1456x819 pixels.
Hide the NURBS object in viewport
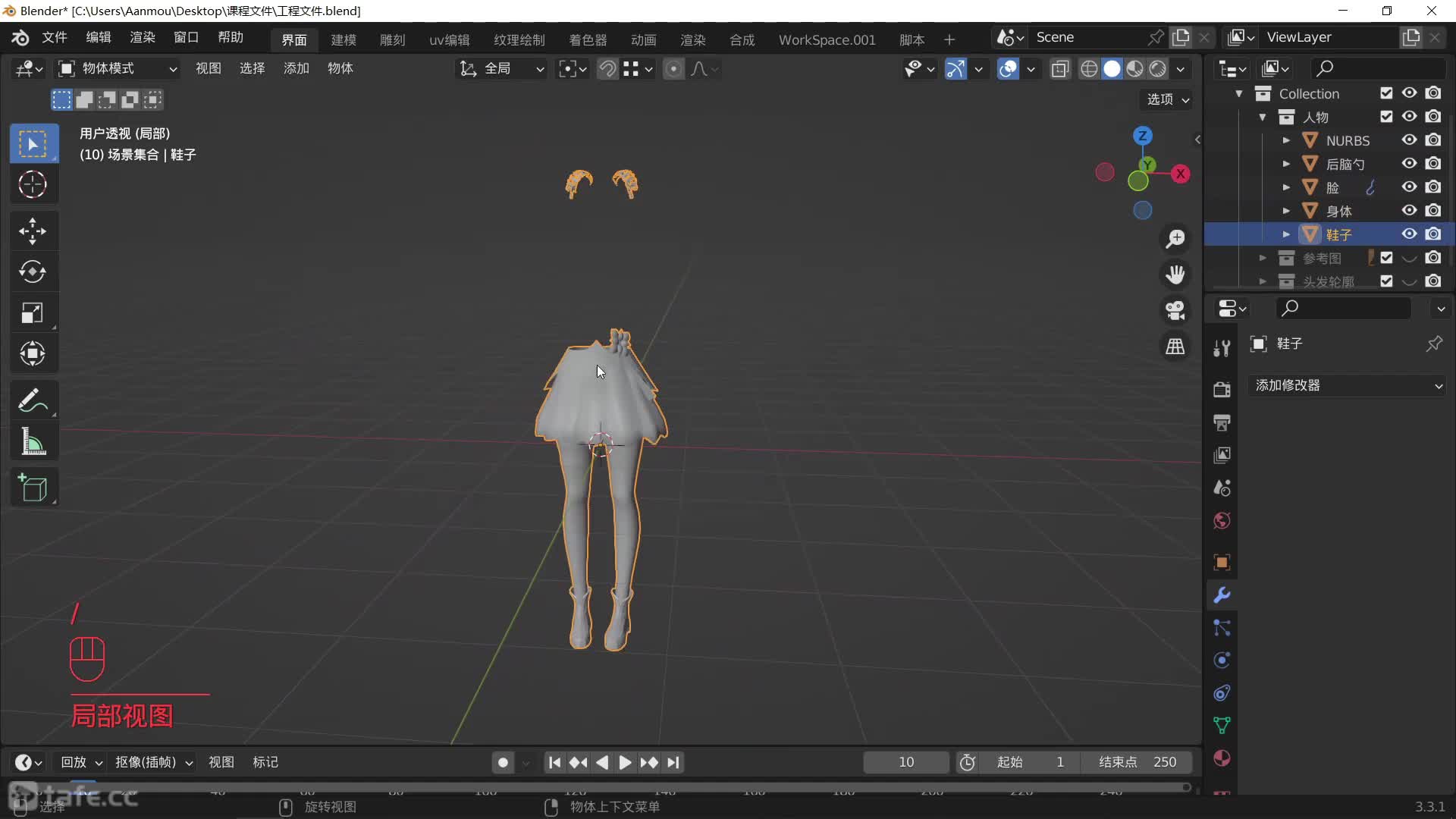pos(1409,140)
